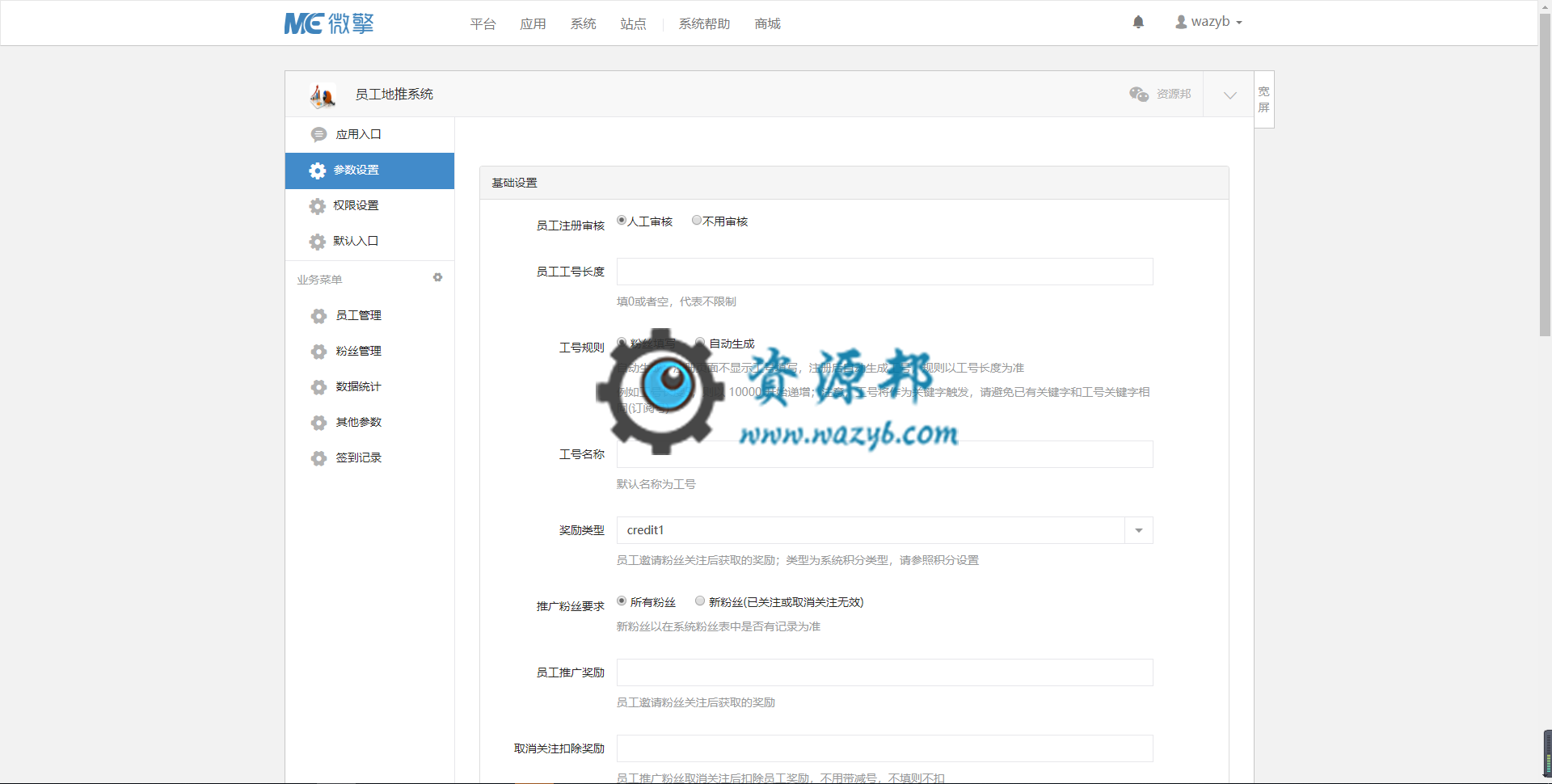Focus the 员工工号长度 input field
Viewport: 1552px width, 784px height.
tap(884, 272)
